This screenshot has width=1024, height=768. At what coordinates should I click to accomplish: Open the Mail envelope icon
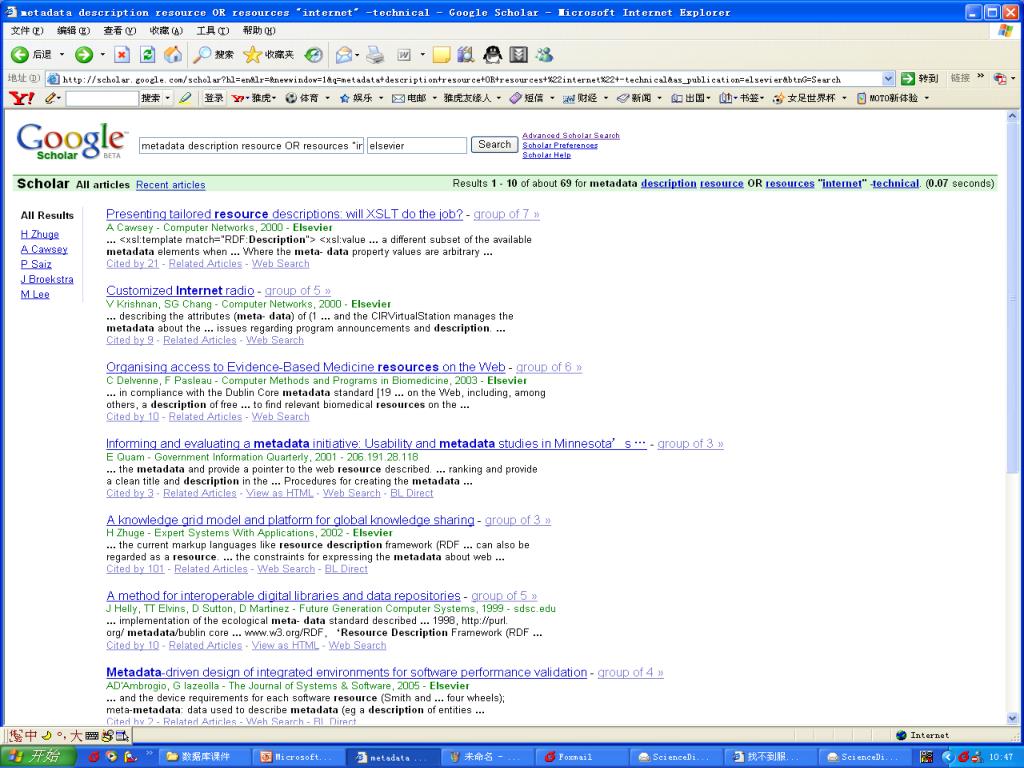point(343,55)
